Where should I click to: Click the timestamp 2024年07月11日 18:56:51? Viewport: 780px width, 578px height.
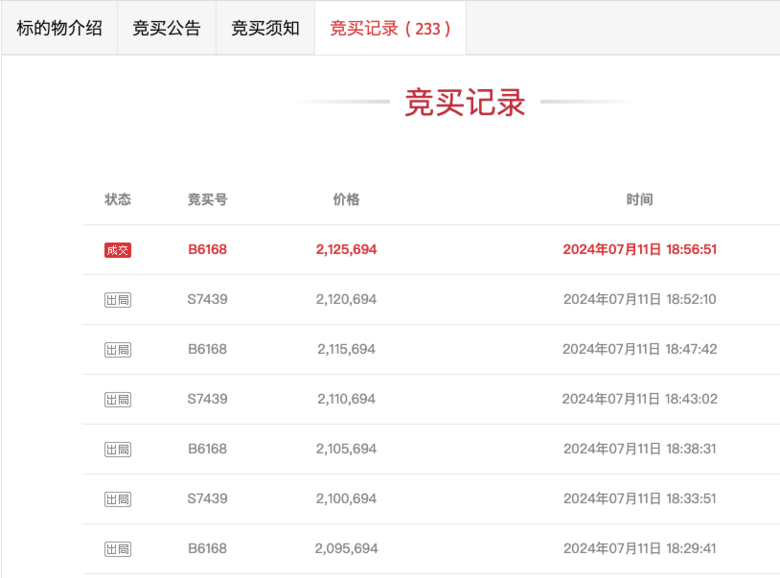coord(640,250)
